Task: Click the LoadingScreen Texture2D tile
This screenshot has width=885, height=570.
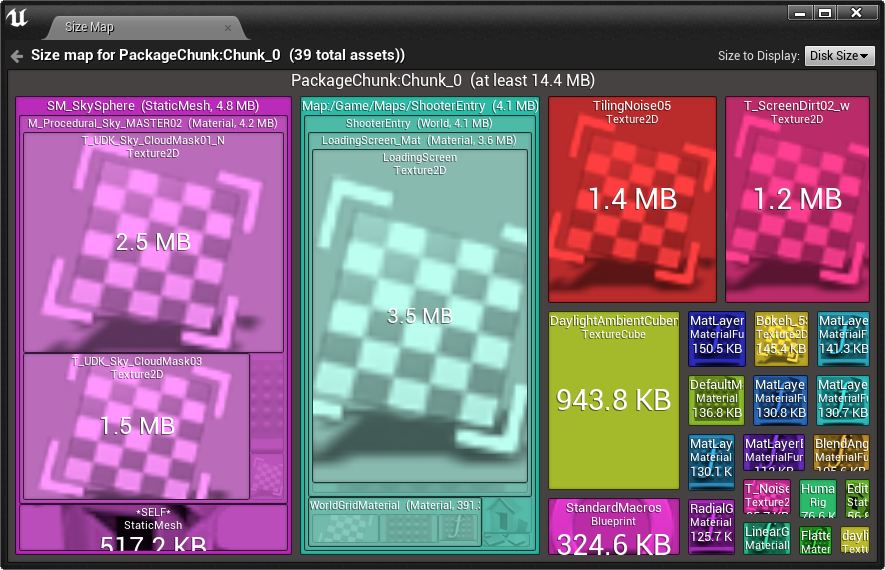Action: tap(420, 316)
